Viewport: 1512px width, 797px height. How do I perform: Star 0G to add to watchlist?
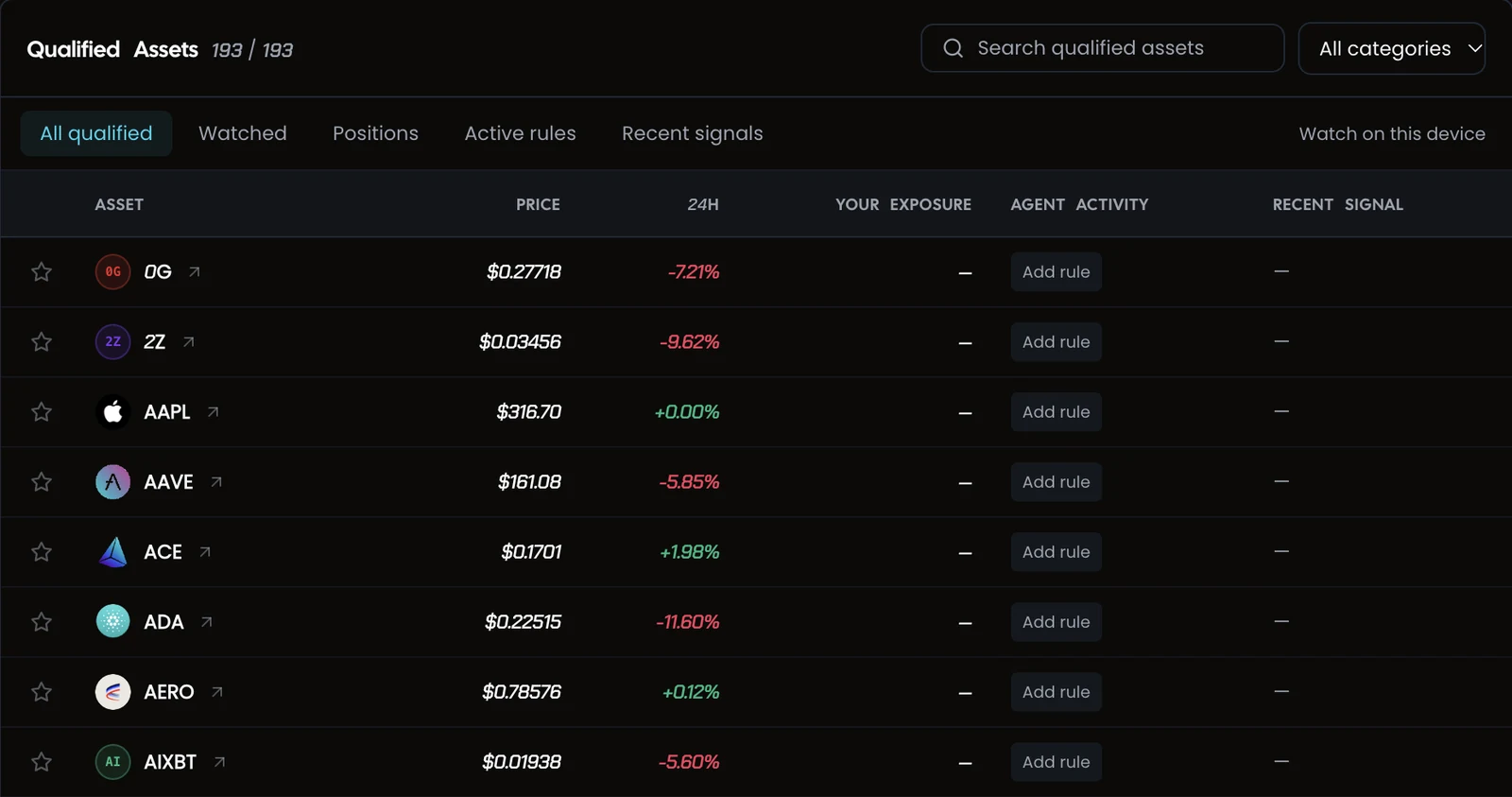pyautogui.click(x=42, y=272)
